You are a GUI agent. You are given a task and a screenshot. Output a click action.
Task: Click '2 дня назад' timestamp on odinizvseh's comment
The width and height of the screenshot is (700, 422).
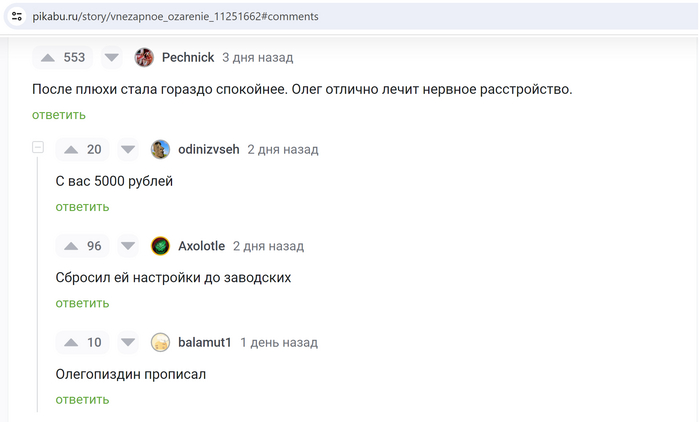(282, 149)
